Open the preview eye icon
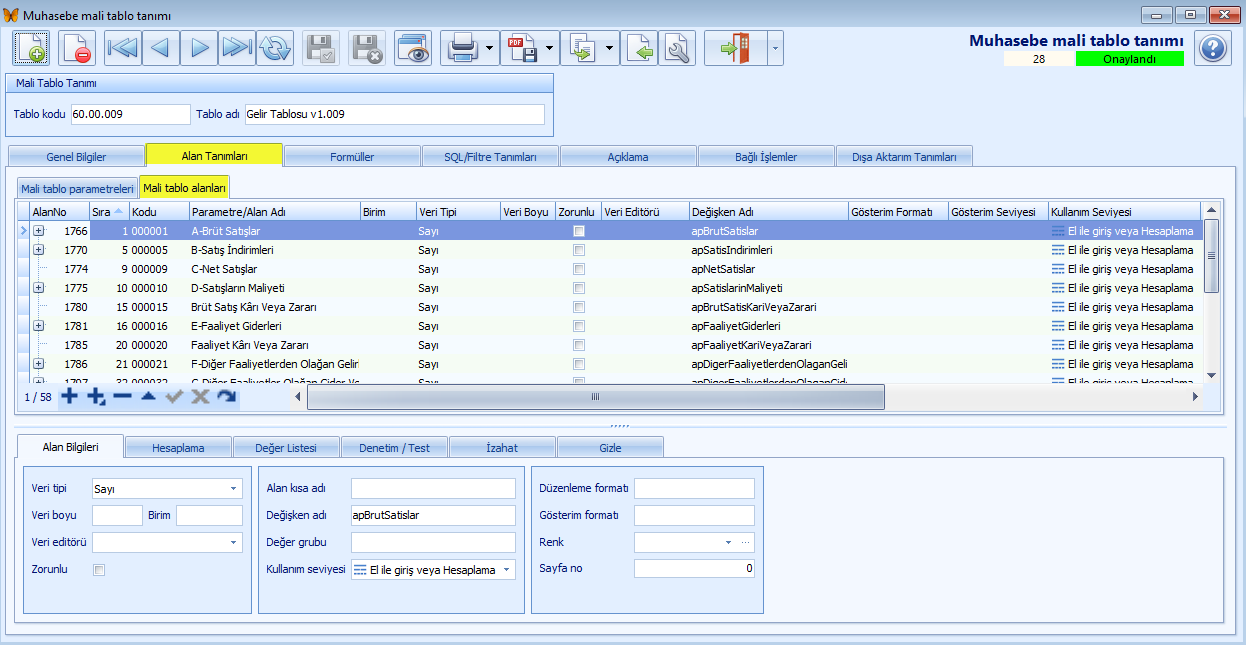Image resolution: width=1246 pixels, height=645 pixels. pos(412,48)
